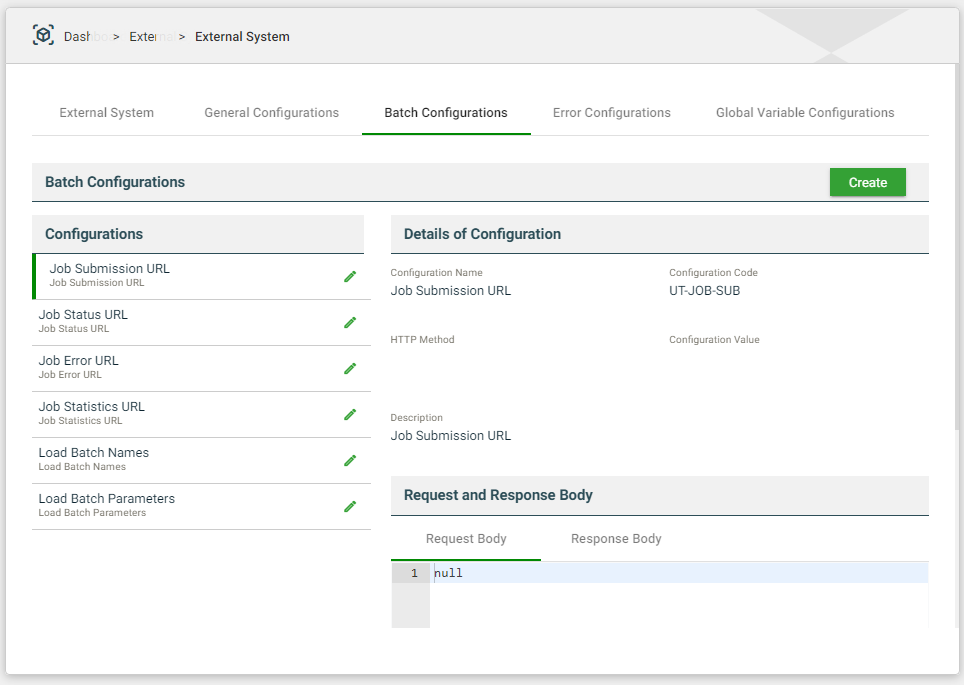
Task: Go to Global Variable Configurations tab
Action: click(x=804, y=113)
